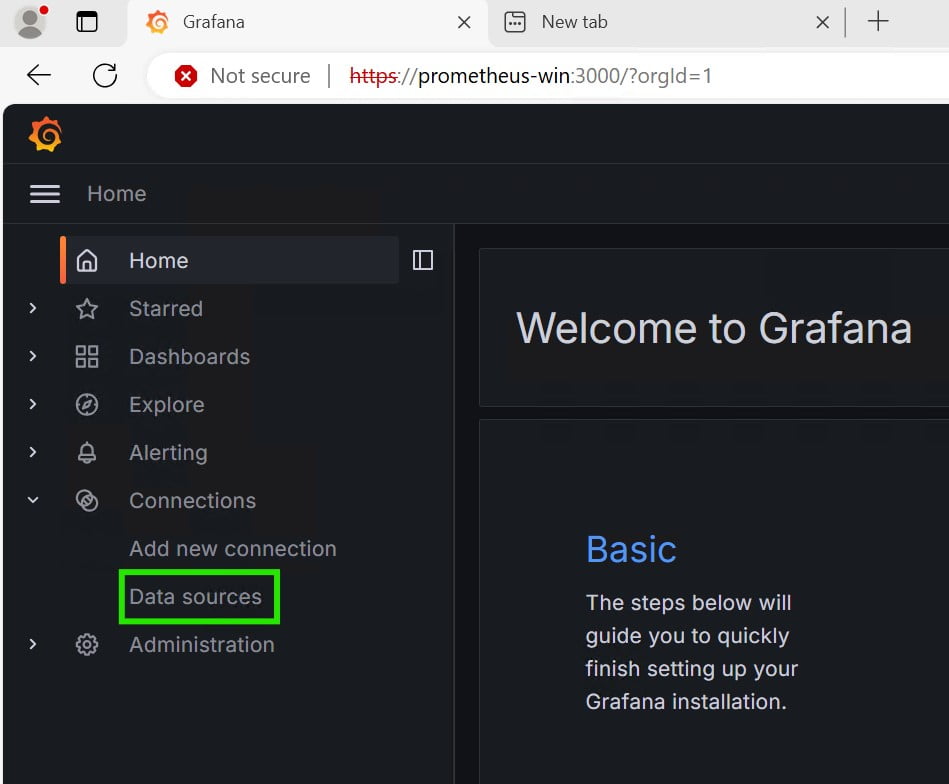Reload the page with refresh button
The width and height of the screenshot is (949, 784).
[105, 76]
